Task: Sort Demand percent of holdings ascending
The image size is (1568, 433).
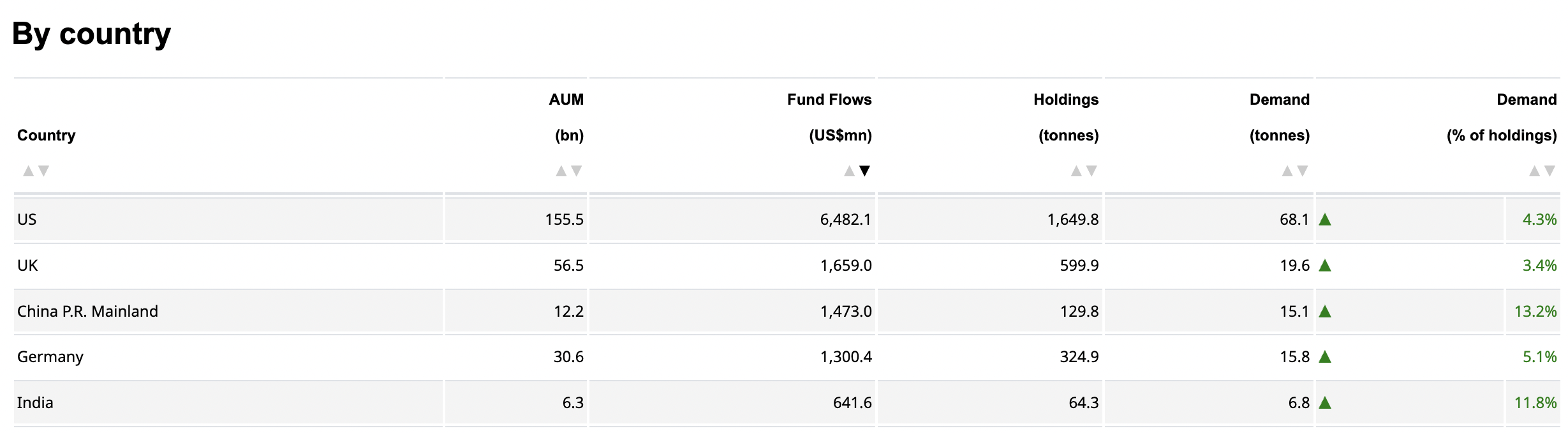Action: (x=1534, y=171)
